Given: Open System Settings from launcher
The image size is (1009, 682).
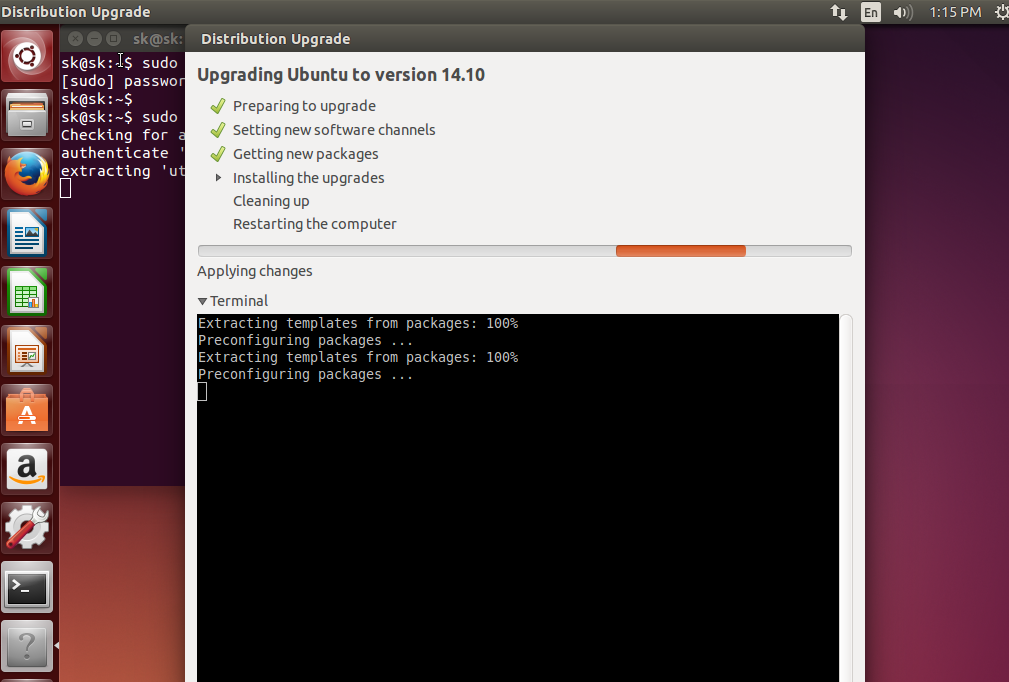Looking at the screenshot, I should (x=27, y=530).
